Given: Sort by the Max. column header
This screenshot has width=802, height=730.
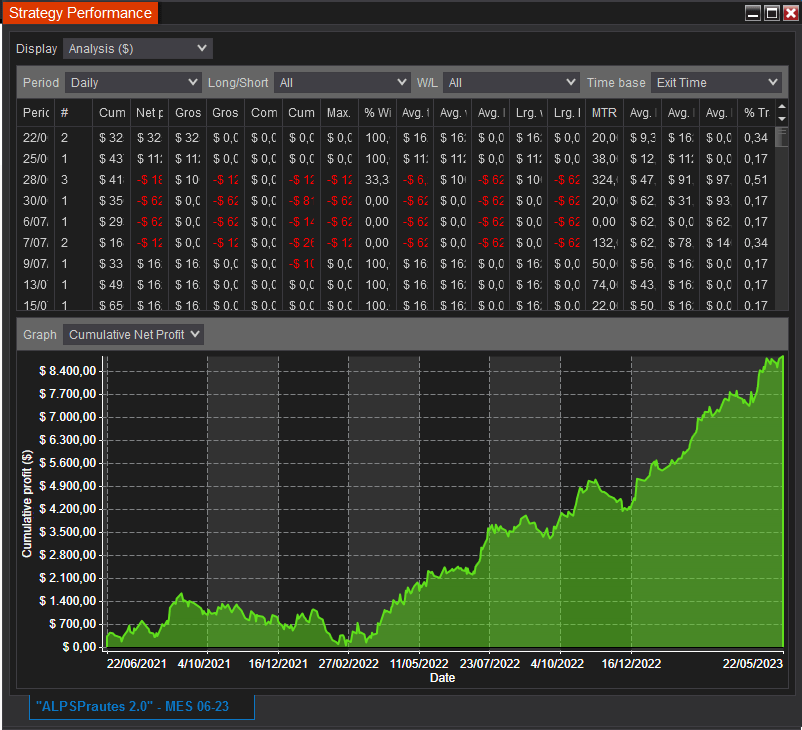Looking at the screenshot, I should (x=339, y=113).
